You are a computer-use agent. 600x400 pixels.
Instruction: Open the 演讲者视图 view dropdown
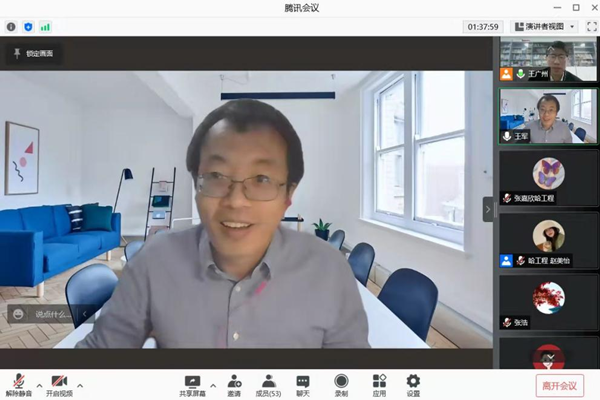tap(544, 27)
